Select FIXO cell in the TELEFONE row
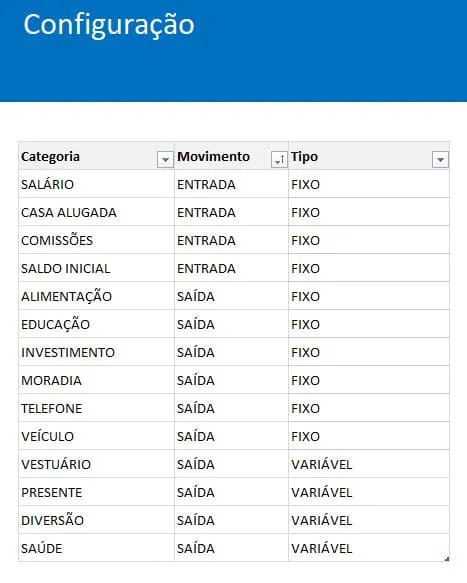 click(x=369, y=408)
